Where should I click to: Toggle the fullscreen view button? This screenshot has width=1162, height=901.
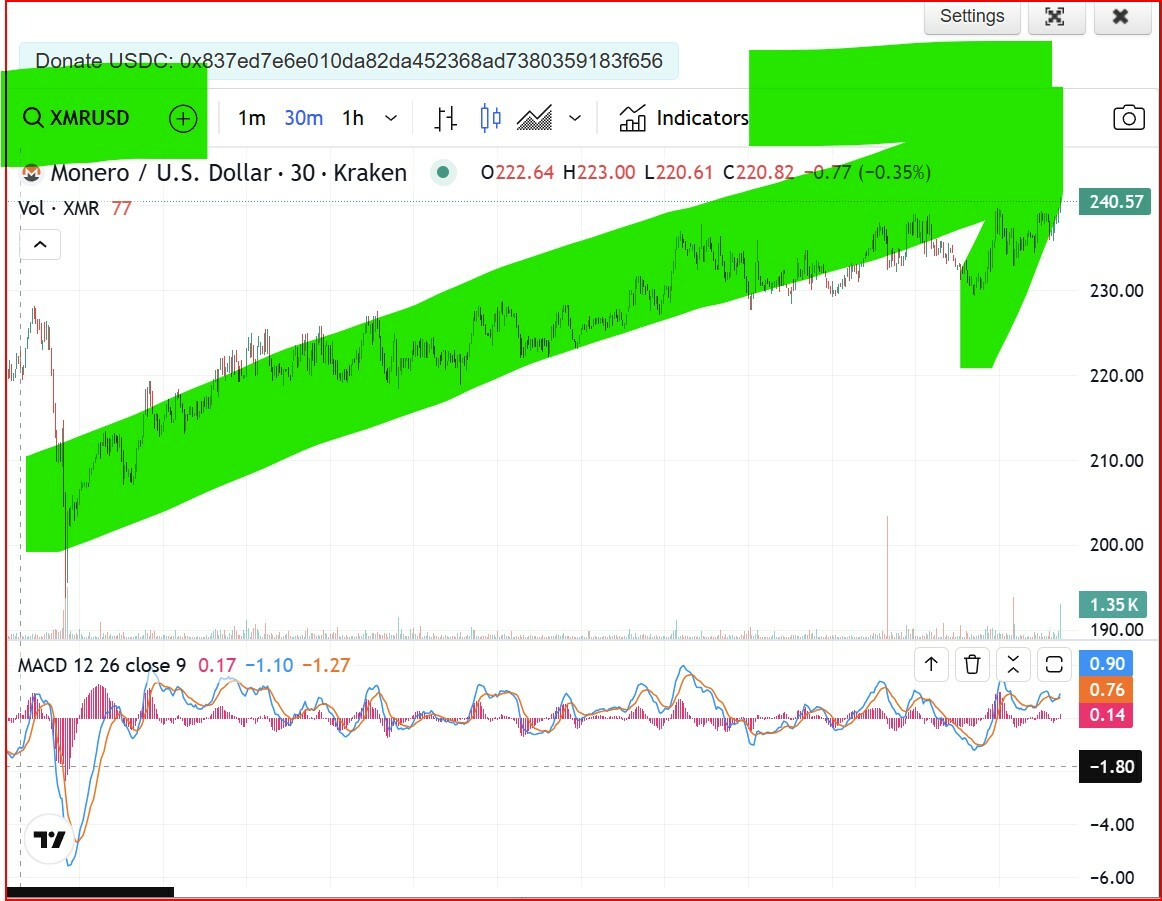(x=1054, y=16)
